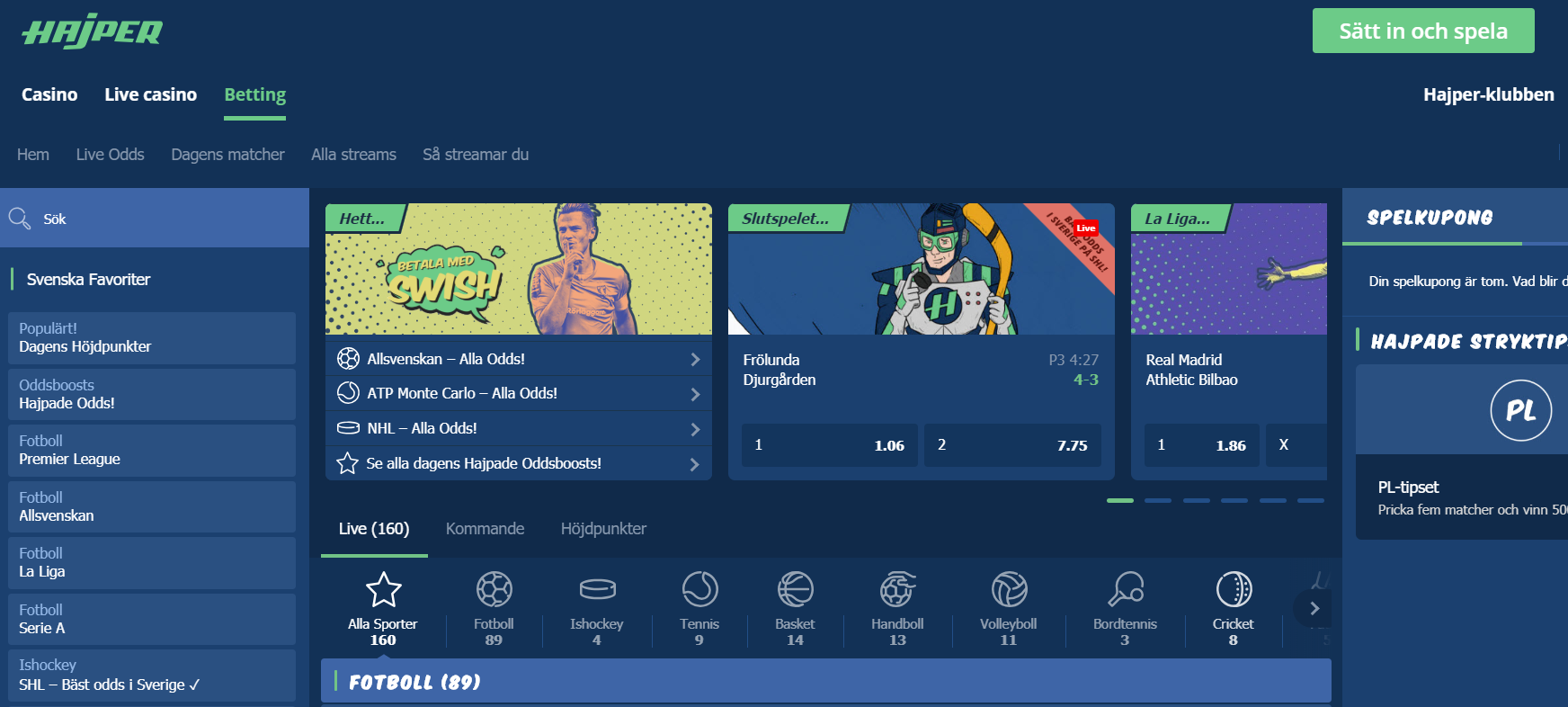The width and height of the screenshot is (1568, 707).
Task: Pick the Volleyboll sport filter icon
Action: (1009, 590)
